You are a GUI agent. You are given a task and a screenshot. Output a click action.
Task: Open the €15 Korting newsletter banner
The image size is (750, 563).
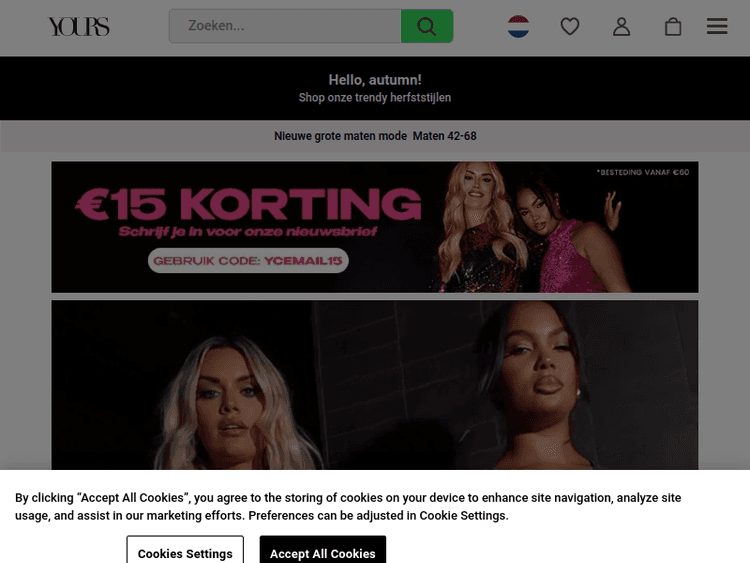point(375,227)
